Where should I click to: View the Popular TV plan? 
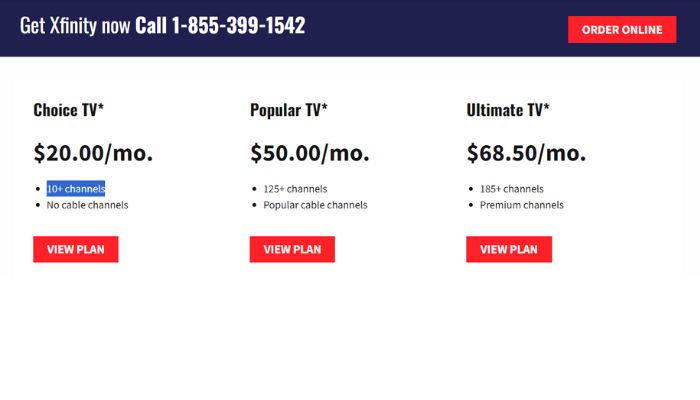click(292, 249)
